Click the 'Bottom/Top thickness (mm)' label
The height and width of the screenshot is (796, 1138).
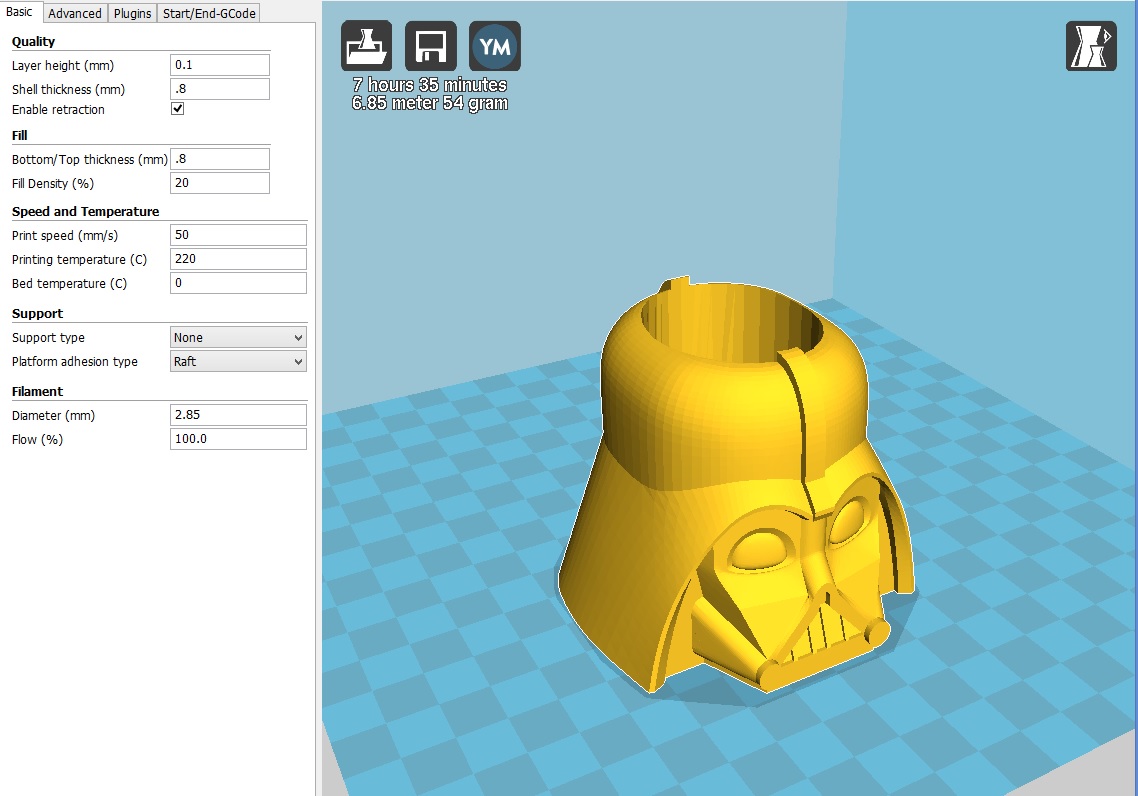tap(90, 160)
